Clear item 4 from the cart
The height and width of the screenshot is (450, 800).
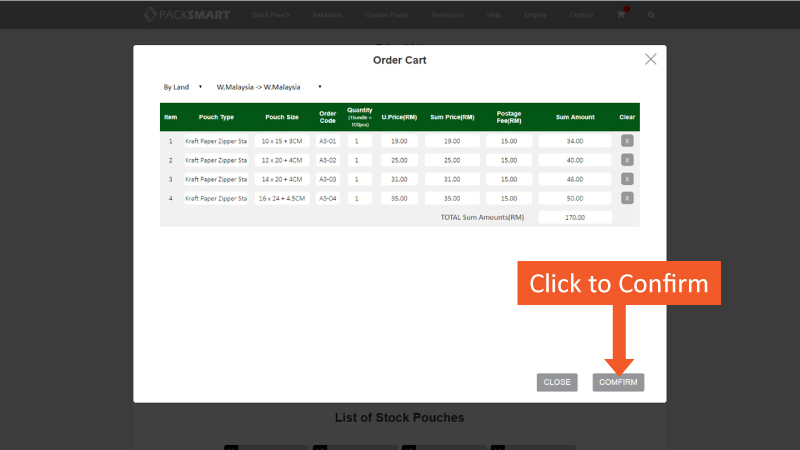click(627, 198)
